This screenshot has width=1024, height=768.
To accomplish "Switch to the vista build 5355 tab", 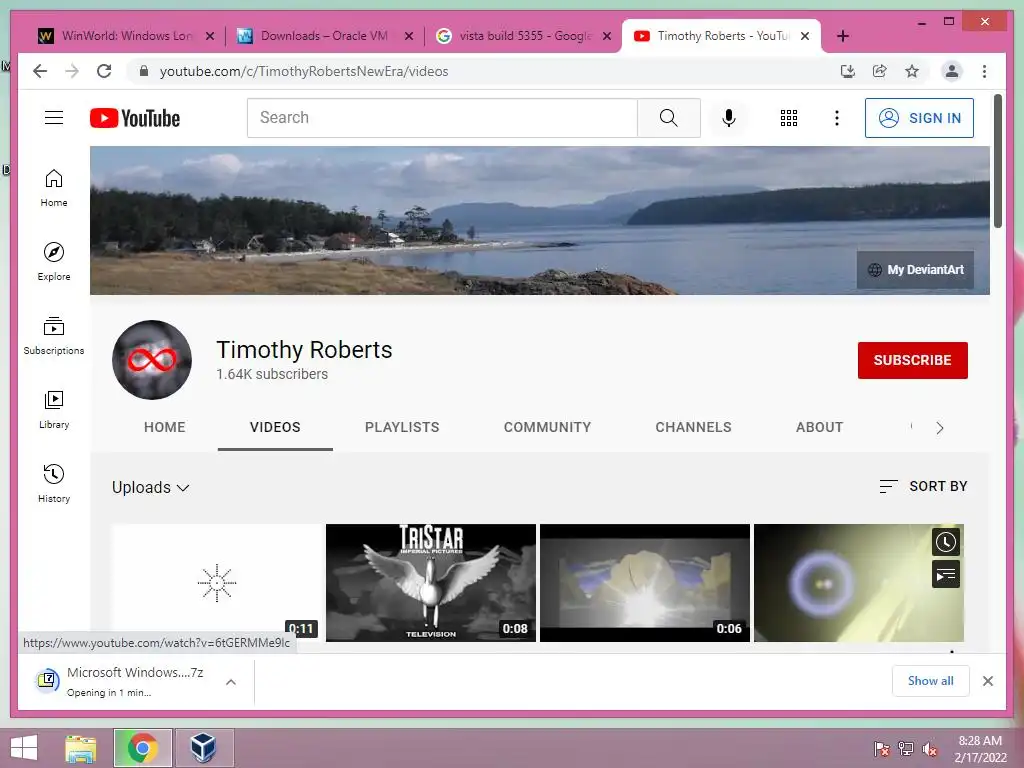I will coord(523,36).
